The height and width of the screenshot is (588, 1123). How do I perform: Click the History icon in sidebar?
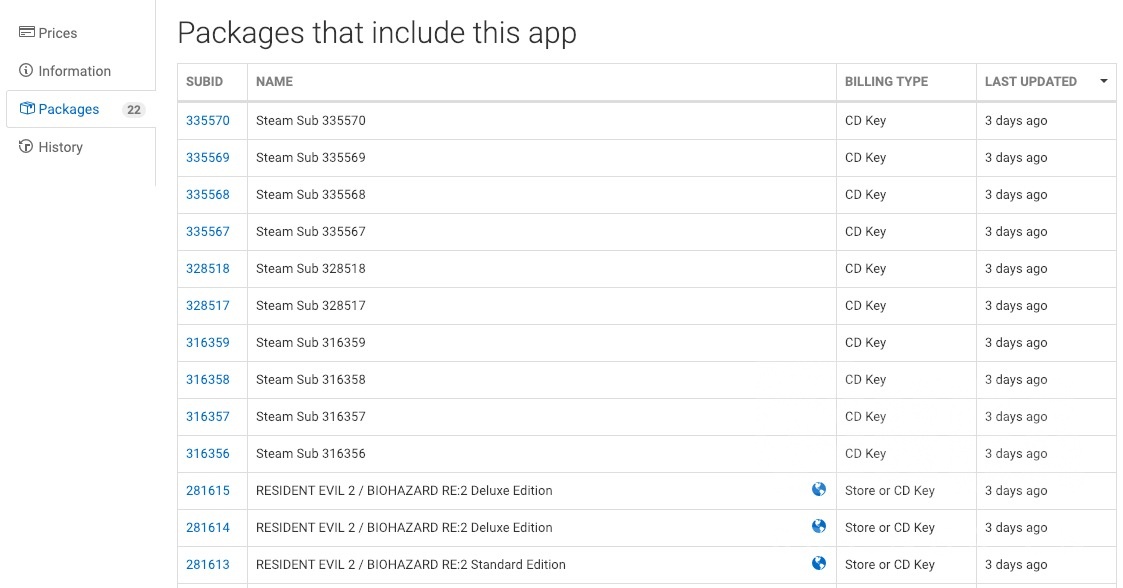(x=27, y=147)
